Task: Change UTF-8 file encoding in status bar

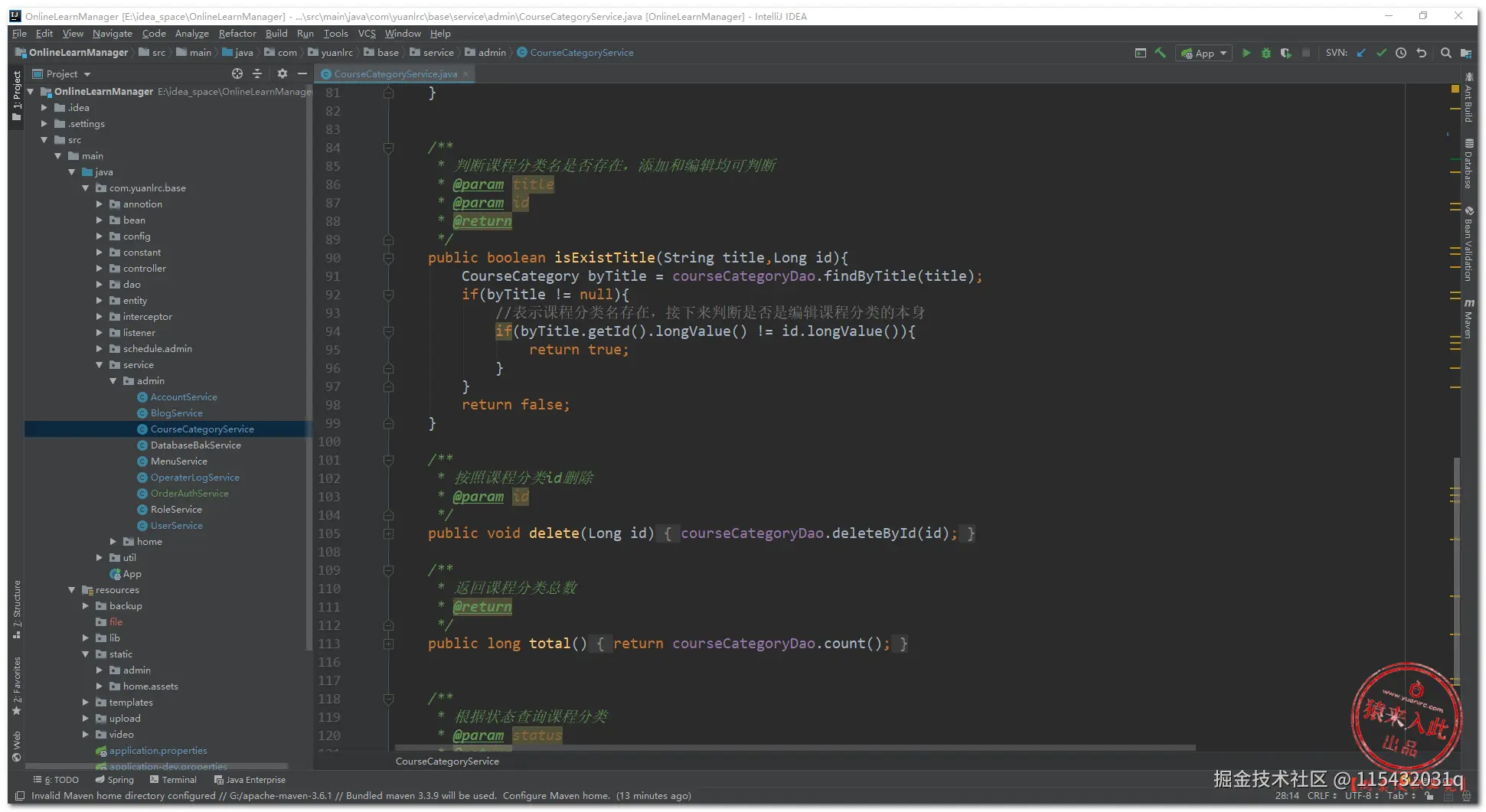Action: pyautogui.click(x=1362, y=796)
